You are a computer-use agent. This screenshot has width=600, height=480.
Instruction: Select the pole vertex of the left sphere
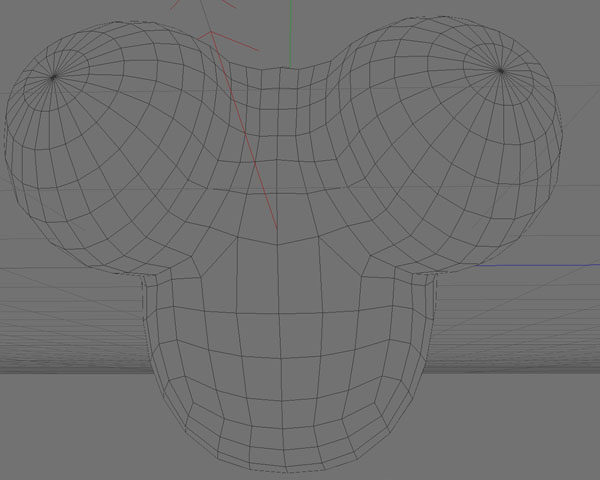[53, 77]
